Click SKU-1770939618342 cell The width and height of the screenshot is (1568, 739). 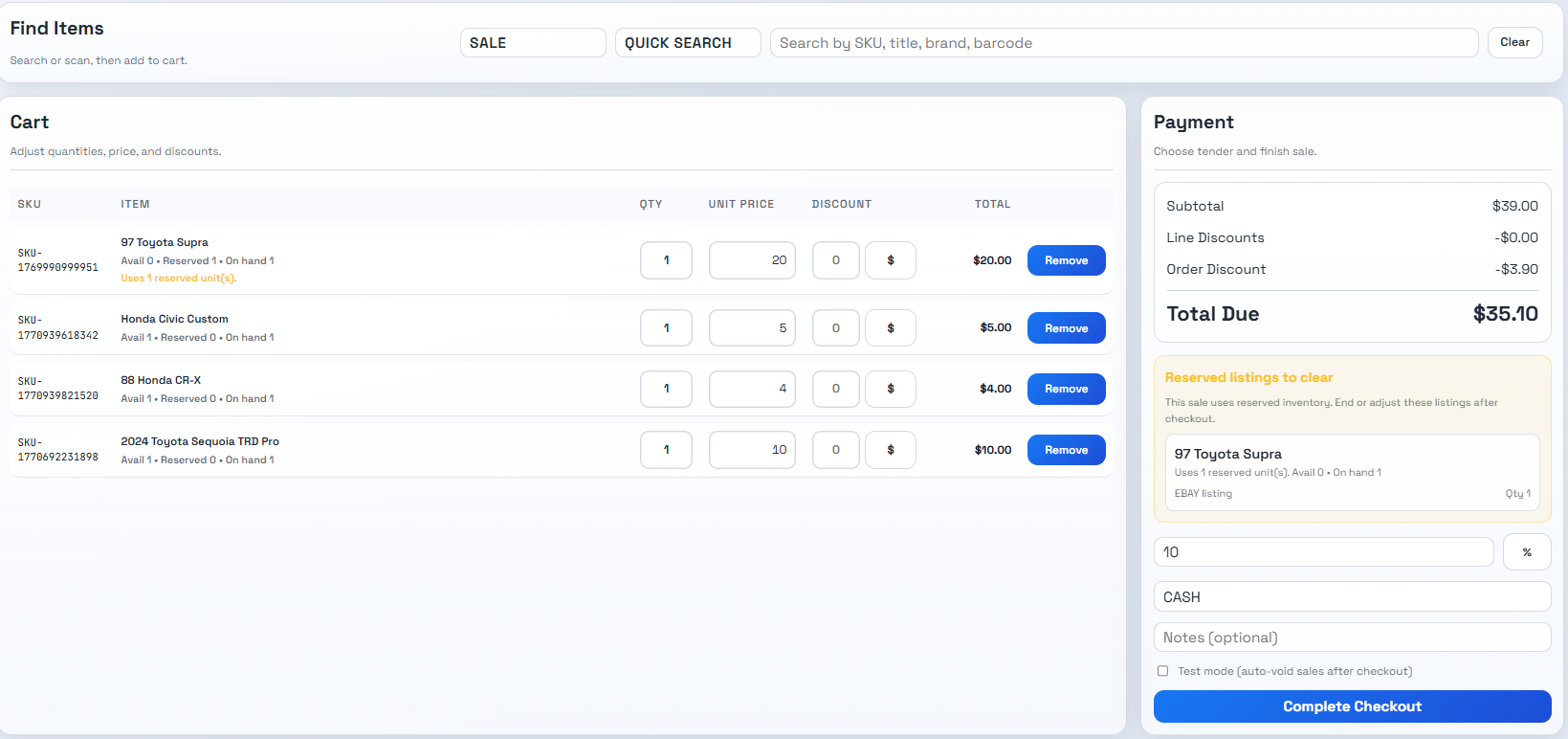(x=58, y=327)
